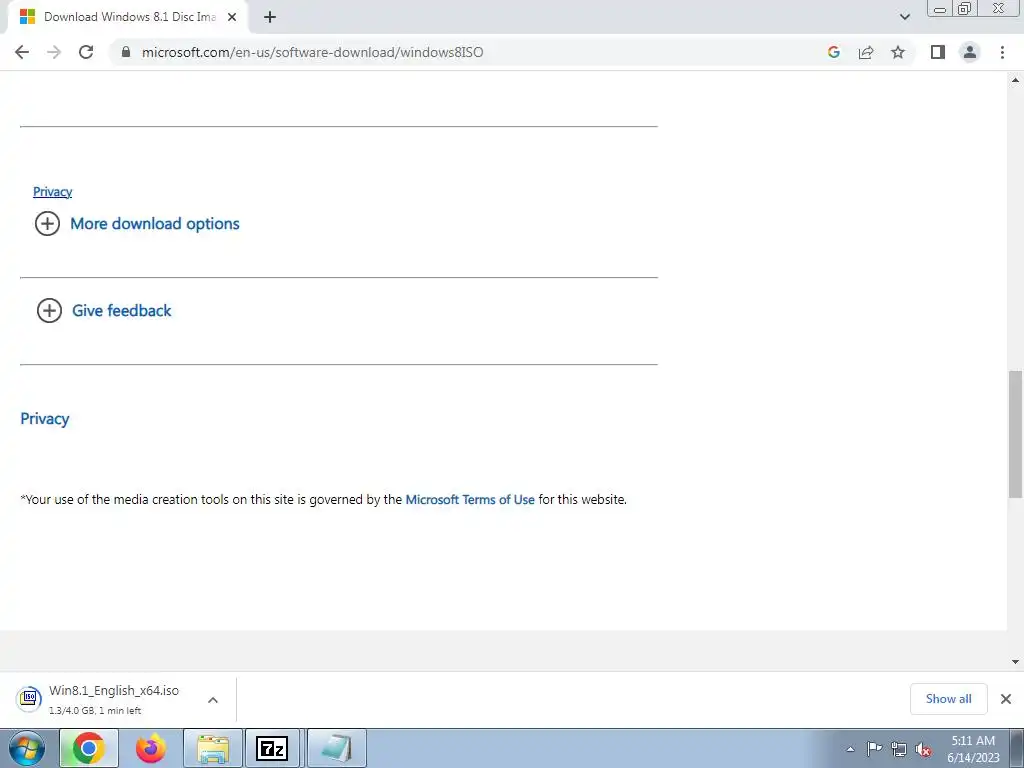
Task: Click the download progress text 1.3/4.0 GB
Action: click(x=95, y=711)
